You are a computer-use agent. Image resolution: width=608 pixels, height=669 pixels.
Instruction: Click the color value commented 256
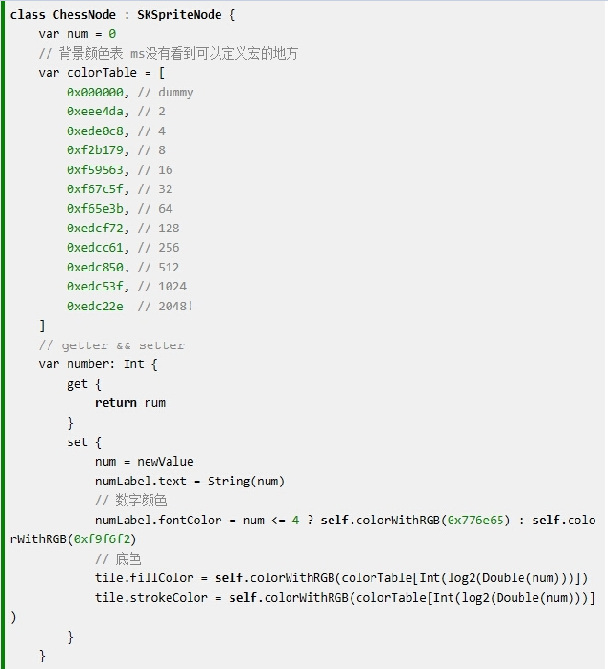pos(95,247)
